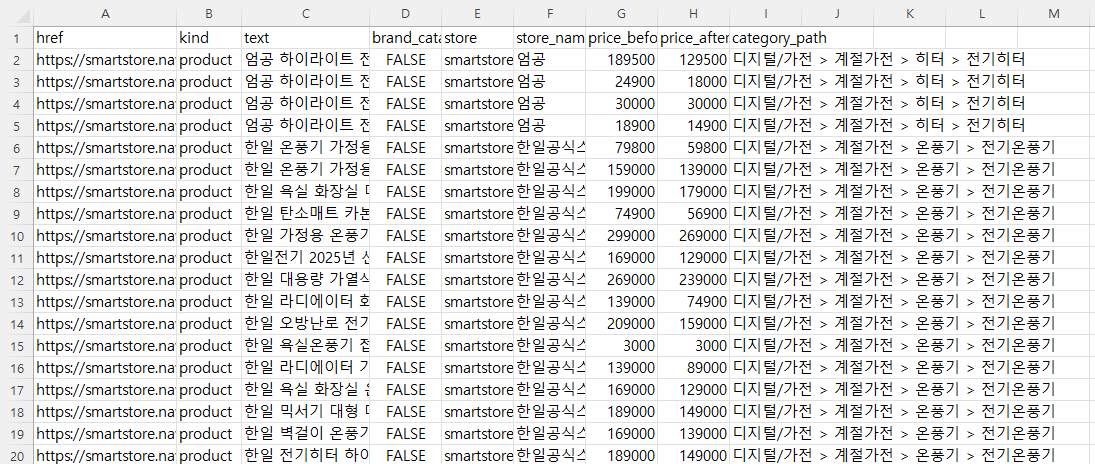Viewport: 1095px width, 464px height.
Task: Click the 'kind' header cell
Action: 210,37
